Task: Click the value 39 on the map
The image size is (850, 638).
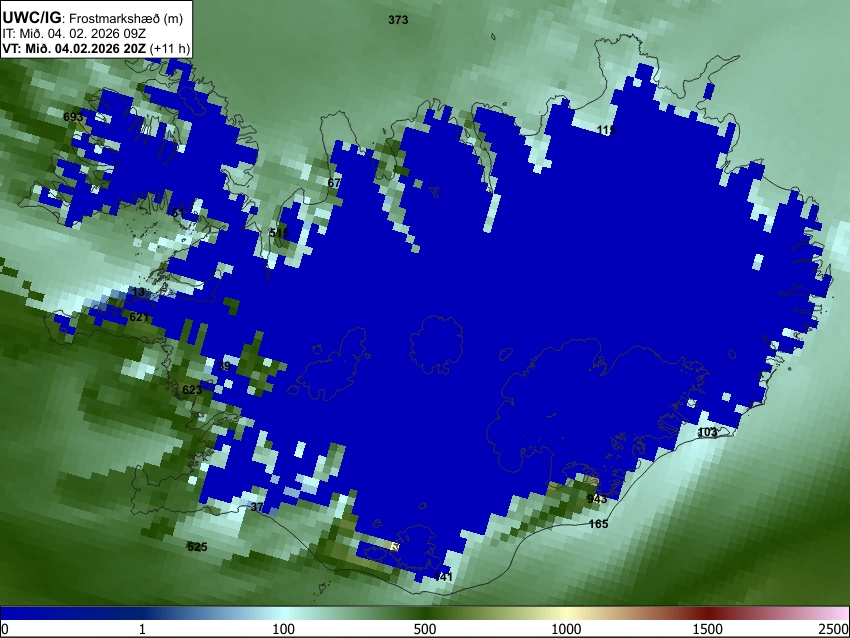Action: pyautogui.click(x=224, y=366)
